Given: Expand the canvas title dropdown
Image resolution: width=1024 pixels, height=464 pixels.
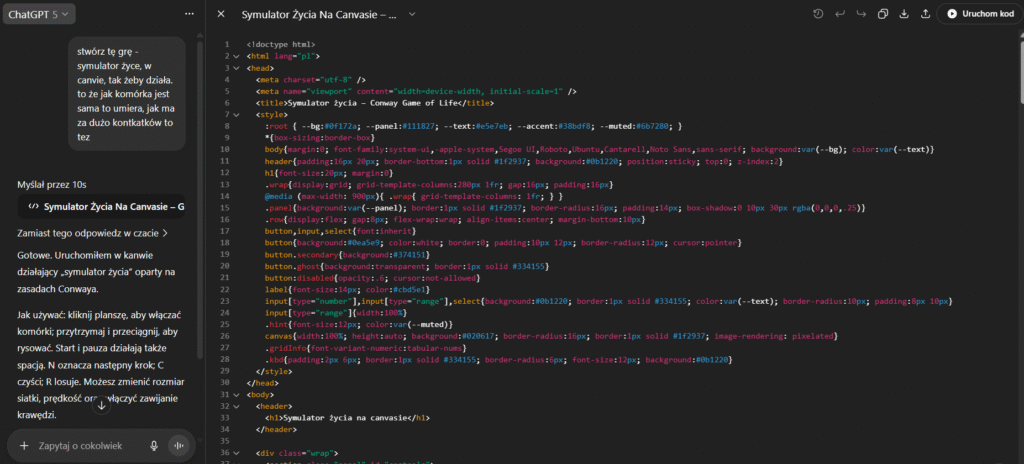Looking at the screenshot, I should [411, 14].
